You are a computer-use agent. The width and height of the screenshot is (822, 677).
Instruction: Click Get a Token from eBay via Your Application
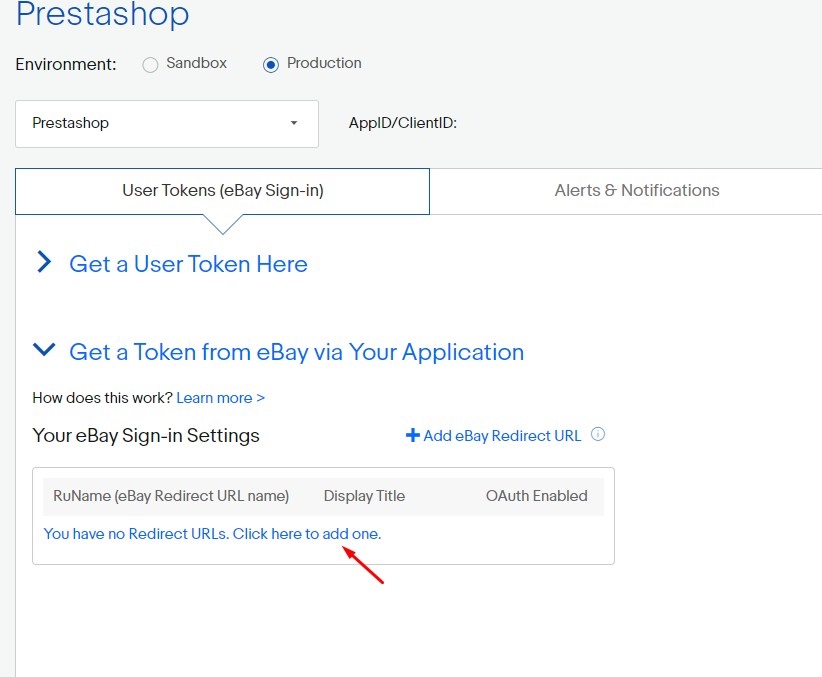click(x=296, y=352)
